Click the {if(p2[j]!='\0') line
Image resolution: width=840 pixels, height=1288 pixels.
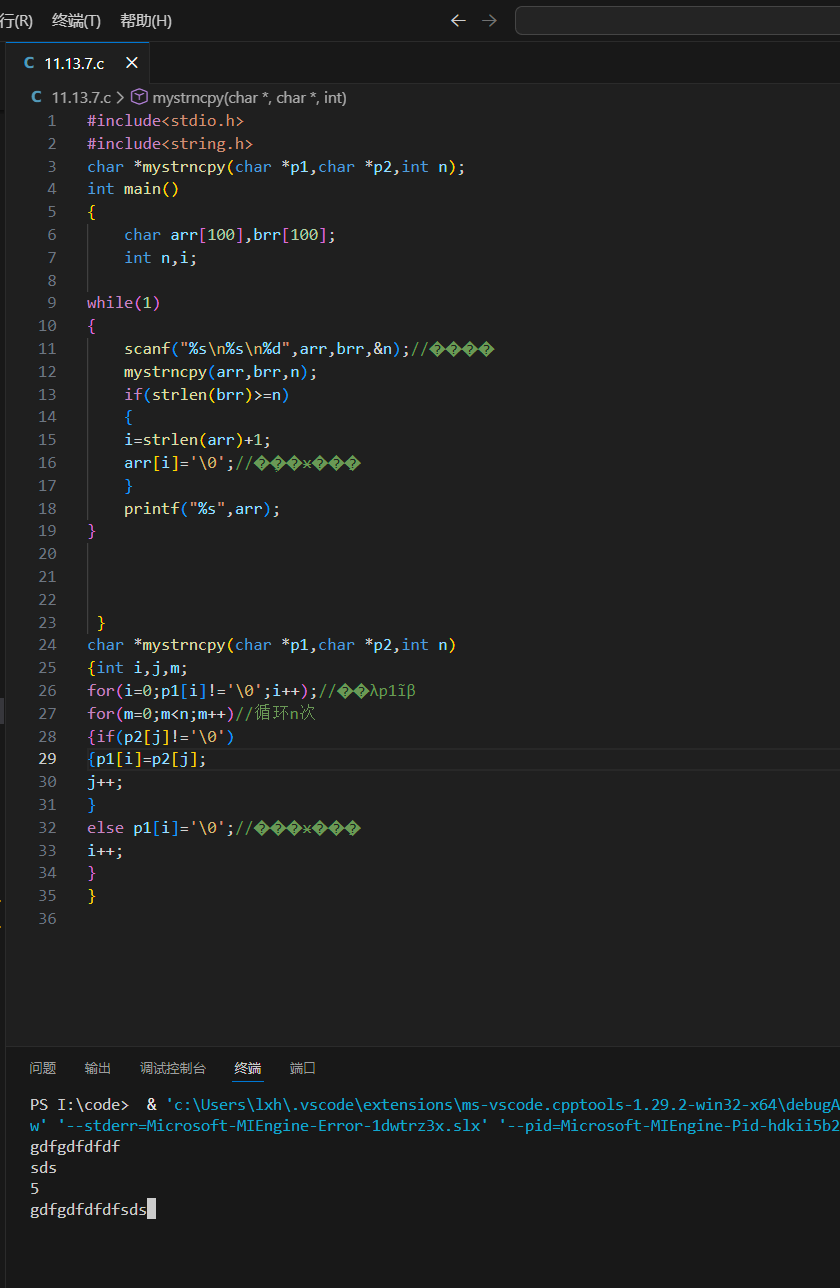(x=160, y=737)
